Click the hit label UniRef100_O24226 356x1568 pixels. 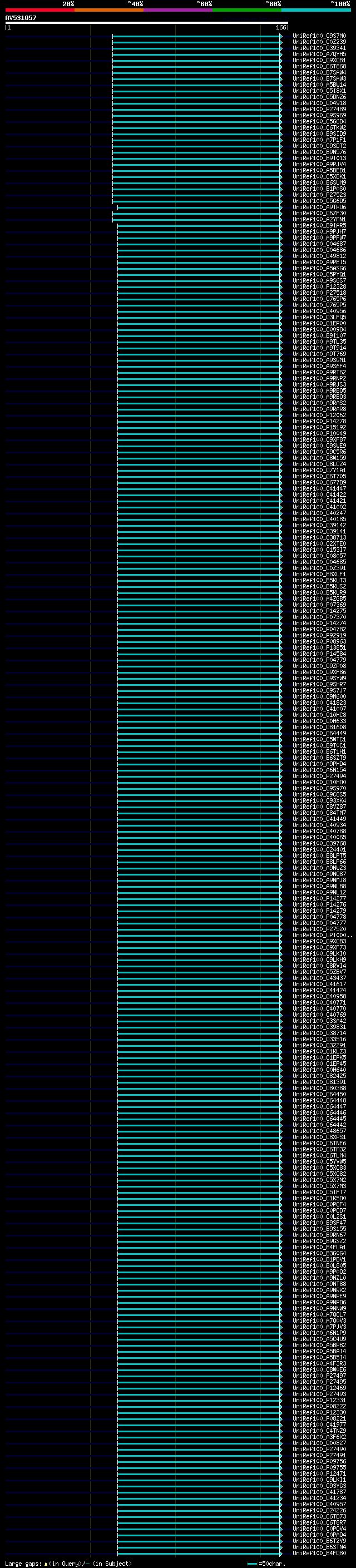click(x=319, y=1510)
